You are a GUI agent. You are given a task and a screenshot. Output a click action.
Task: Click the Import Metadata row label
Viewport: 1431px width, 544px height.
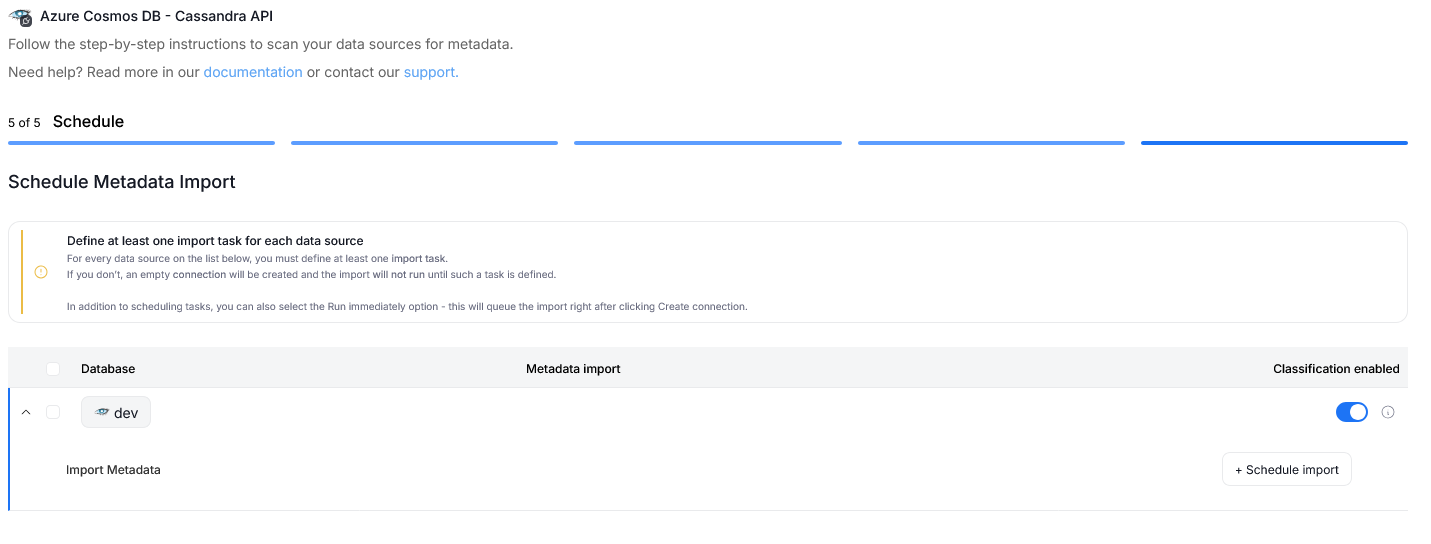[x=113, y=470]
